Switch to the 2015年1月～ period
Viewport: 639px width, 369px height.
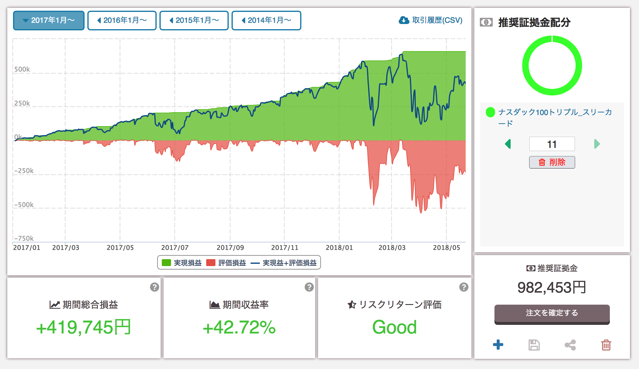[194, 20]
